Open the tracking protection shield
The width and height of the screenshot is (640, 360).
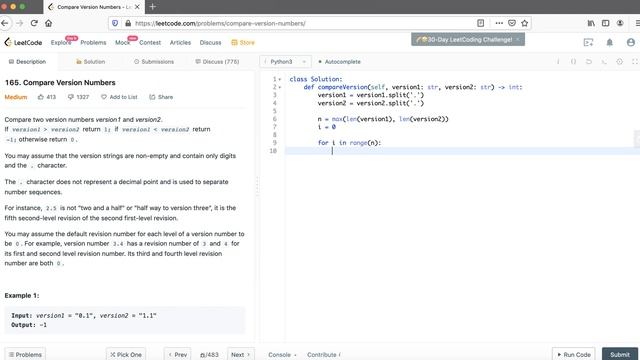pos(115,23)
